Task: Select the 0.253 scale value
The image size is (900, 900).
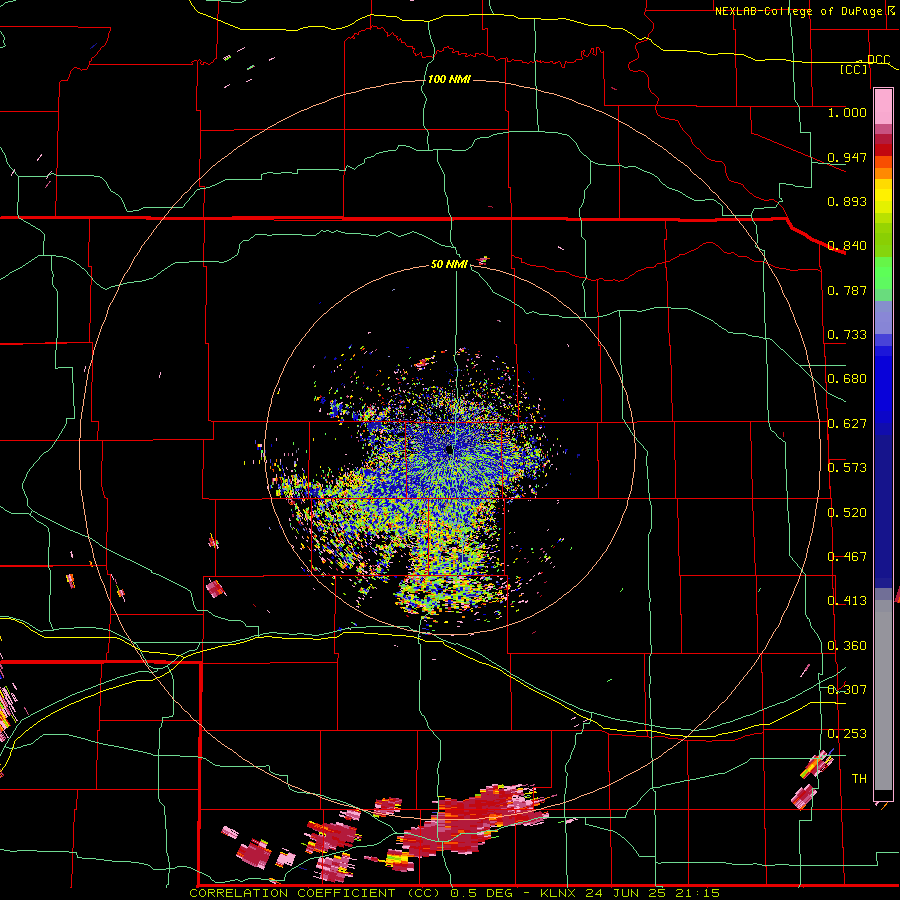Action: pos(847,734)
